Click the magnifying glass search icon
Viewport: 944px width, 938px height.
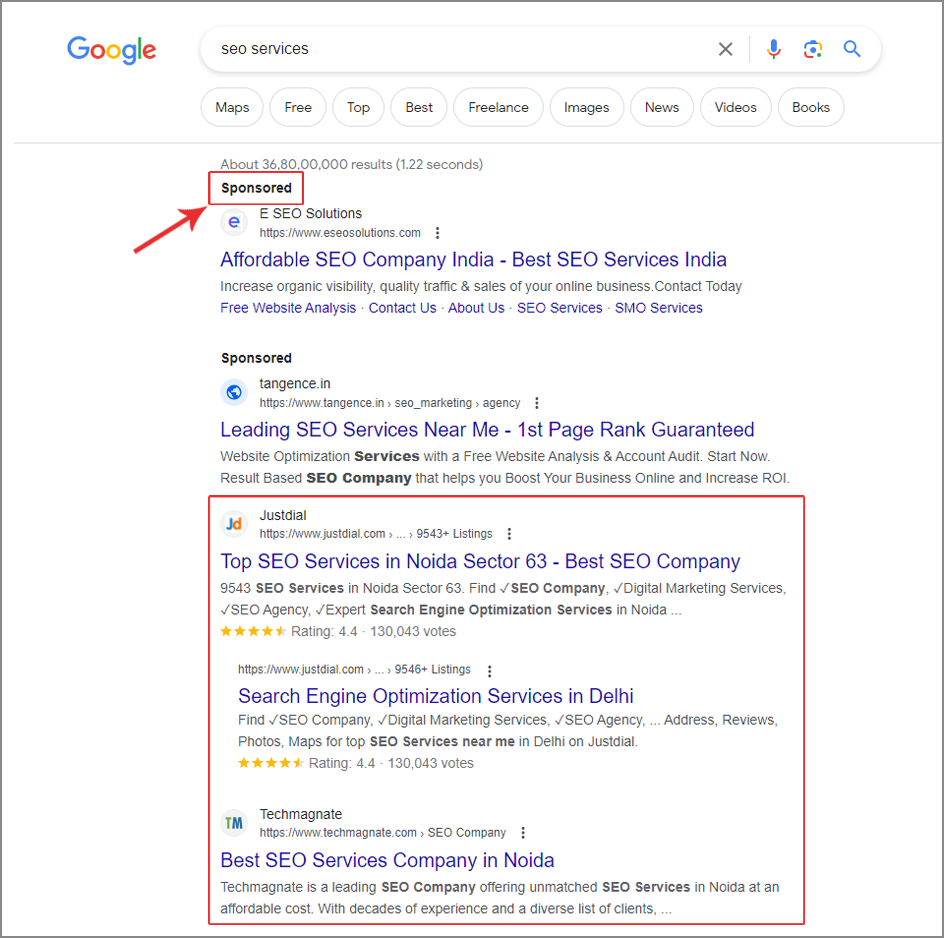(x=852, y=49)
